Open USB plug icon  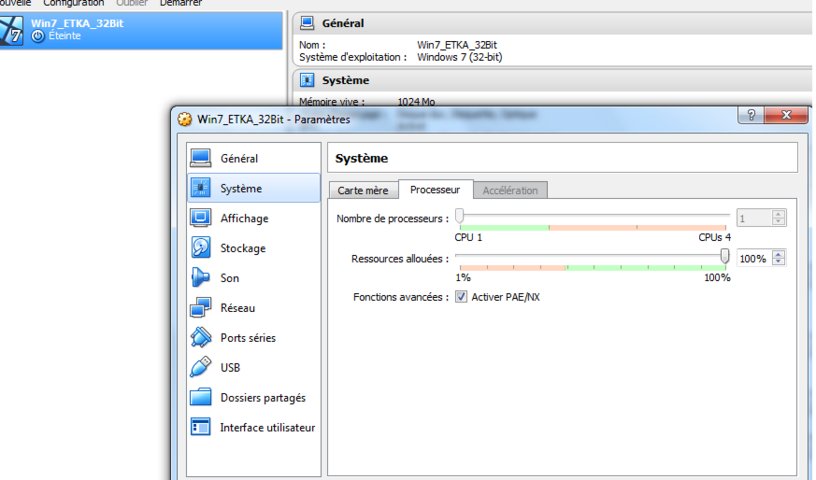click(201, 367)
